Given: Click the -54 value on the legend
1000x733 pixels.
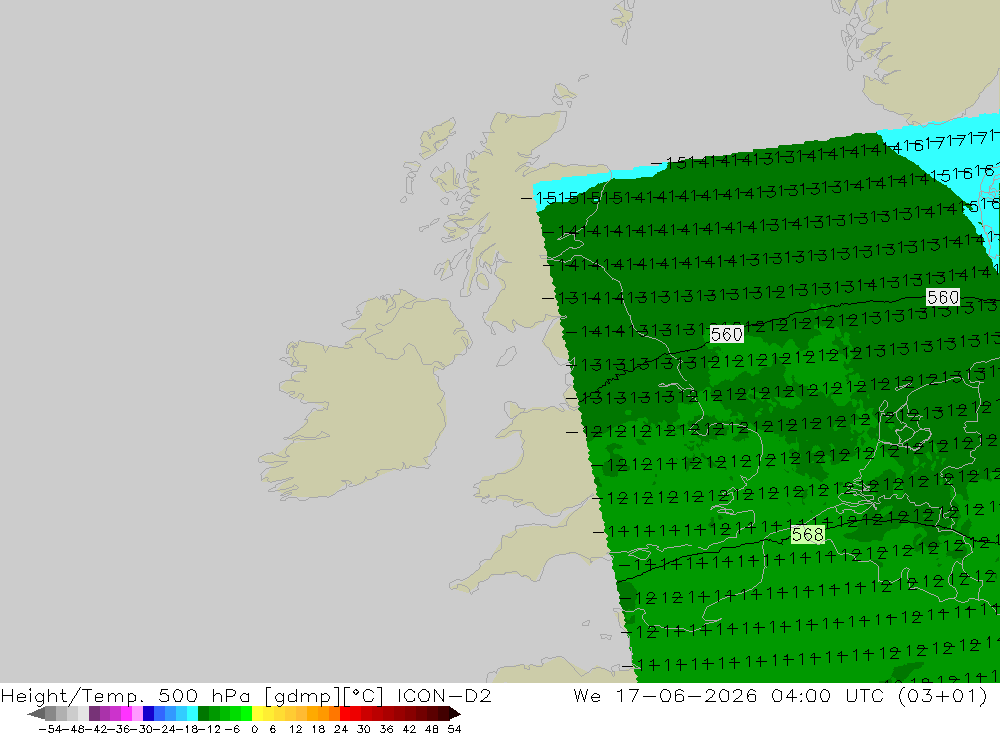Looking at the screenshot, I should point(50,729).
